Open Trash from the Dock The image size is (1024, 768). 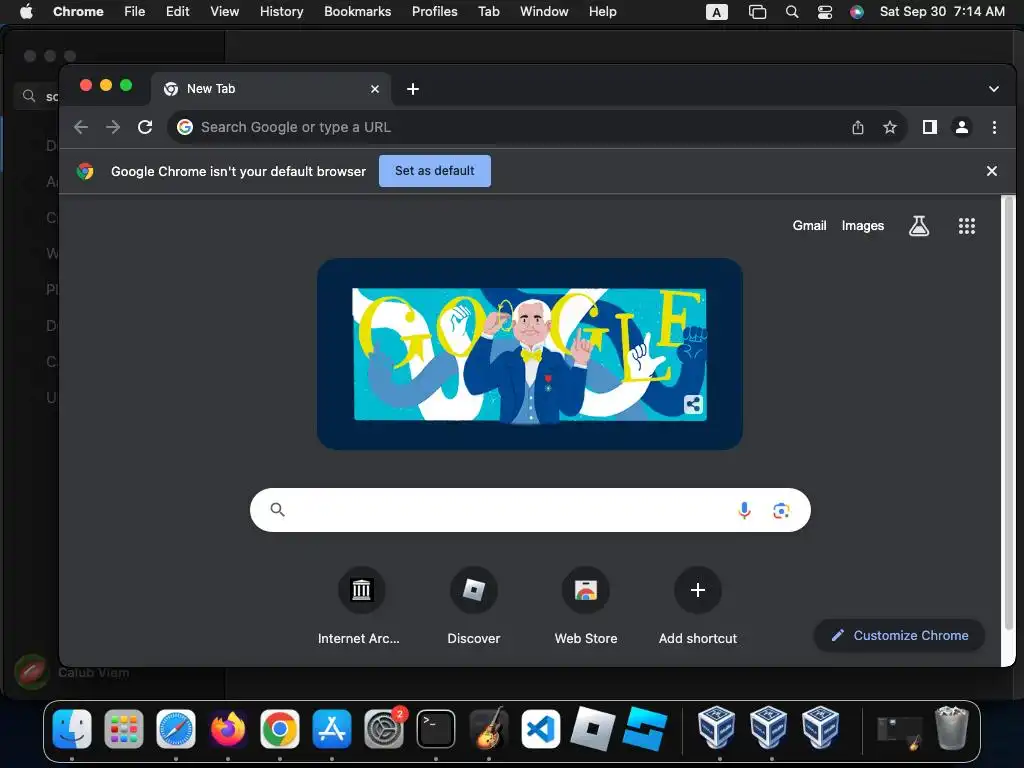coord(952,728)
